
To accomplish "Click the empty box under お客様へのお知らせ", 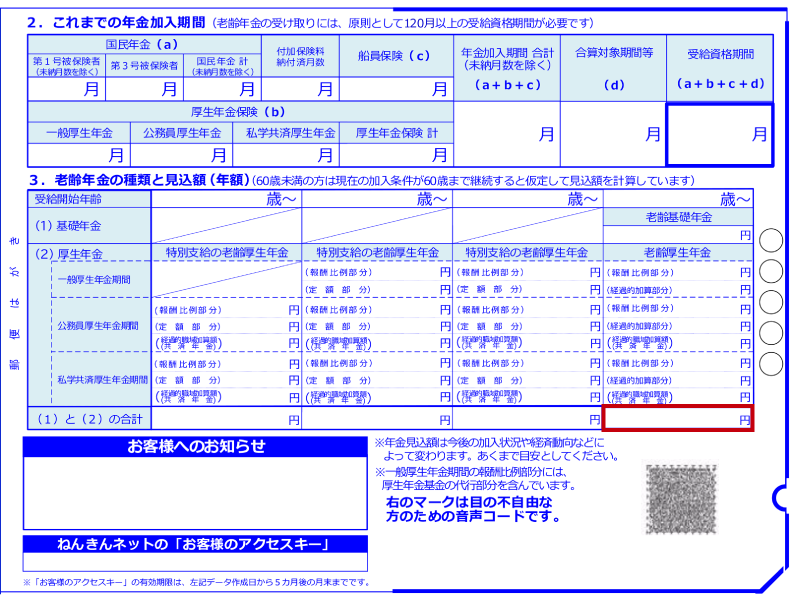I will pyautogui.click(x=195, y=493).
